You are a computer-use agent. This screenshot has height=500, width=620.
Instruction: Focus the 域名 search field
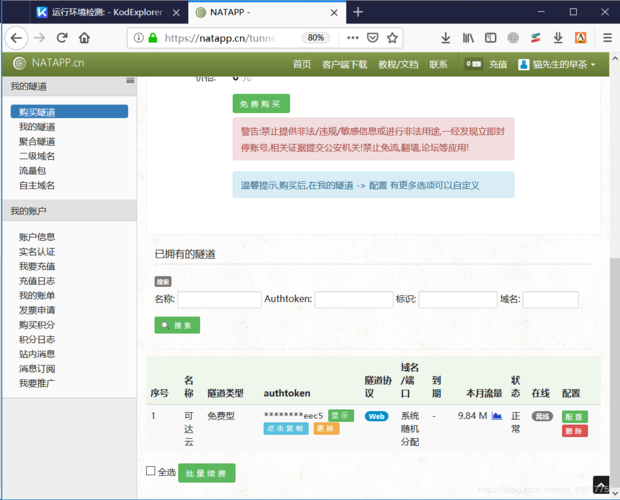551,300
